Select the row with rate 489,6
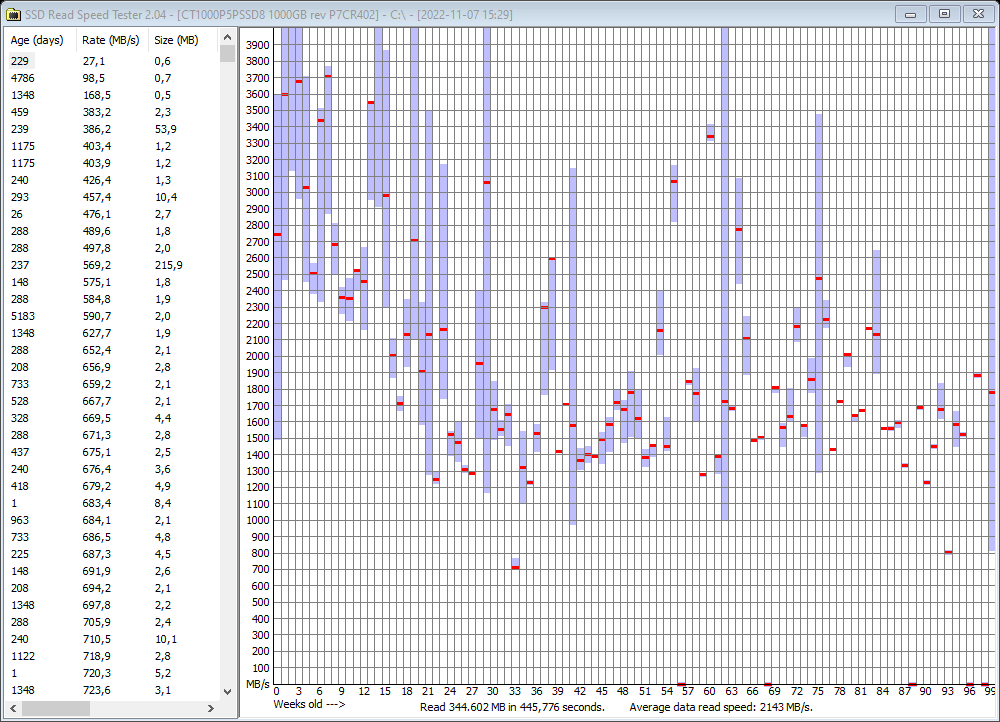 (112, 231)
